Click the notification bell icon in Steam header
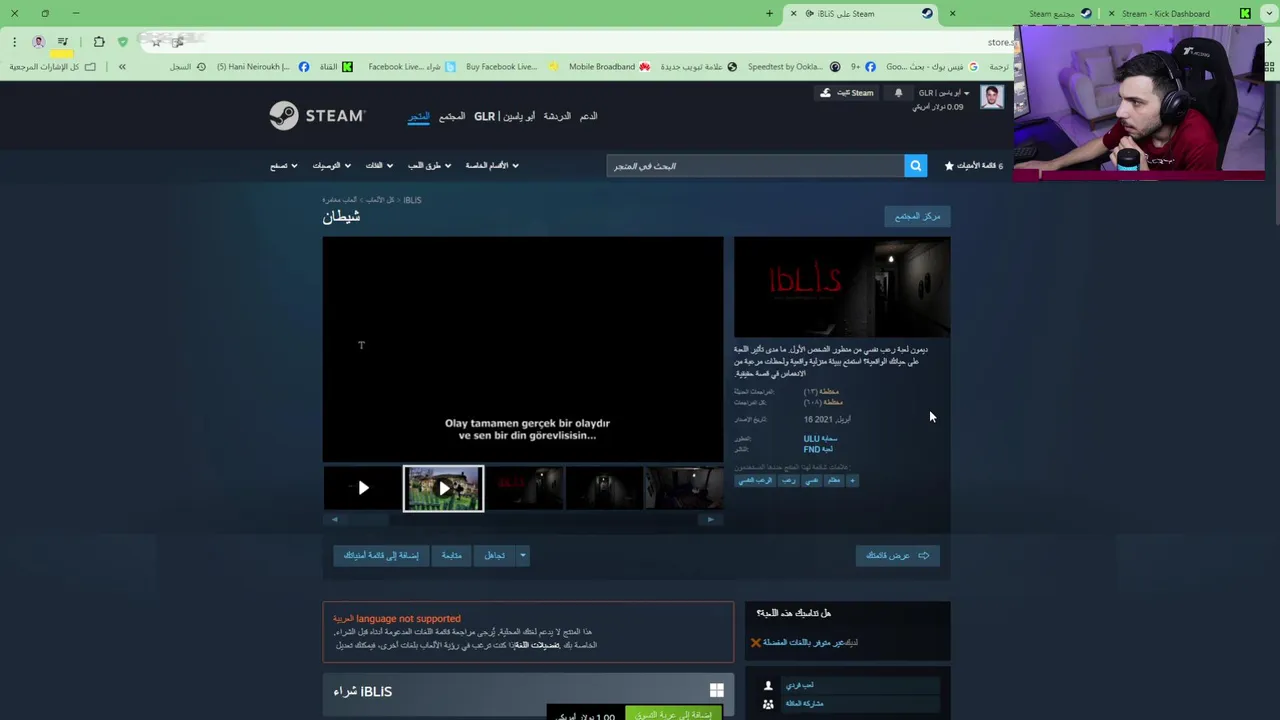 (x=898, y=93)
